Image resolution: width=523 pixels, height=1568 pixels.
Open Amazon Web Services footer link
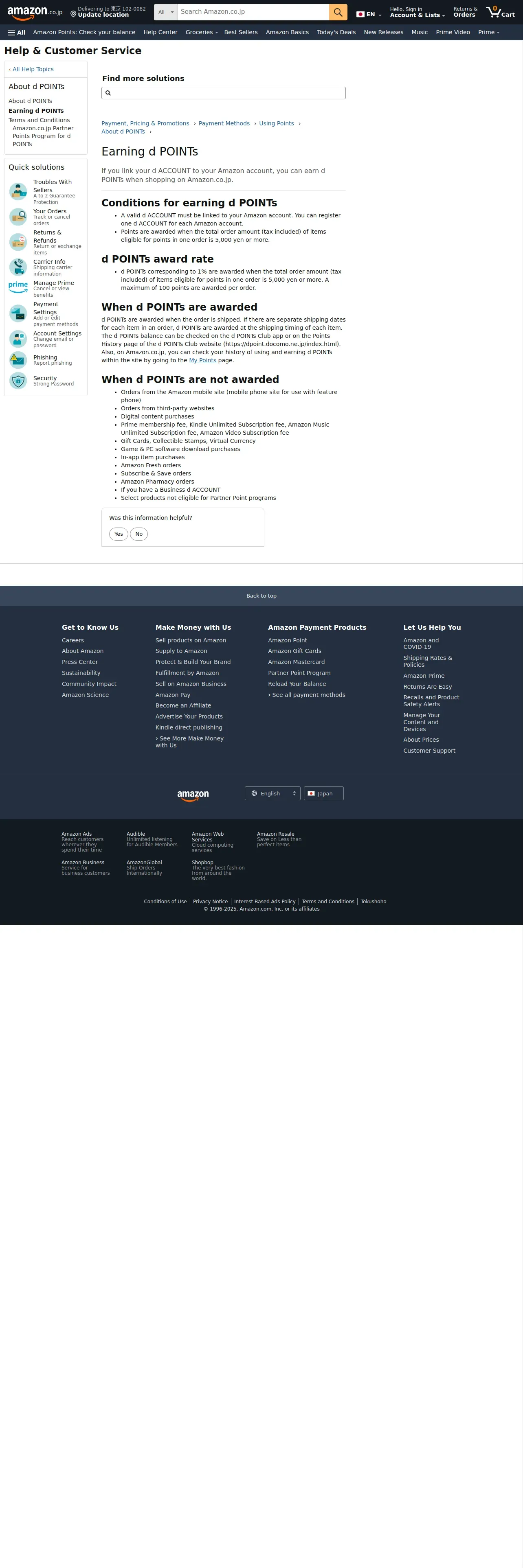click(213, 842)
